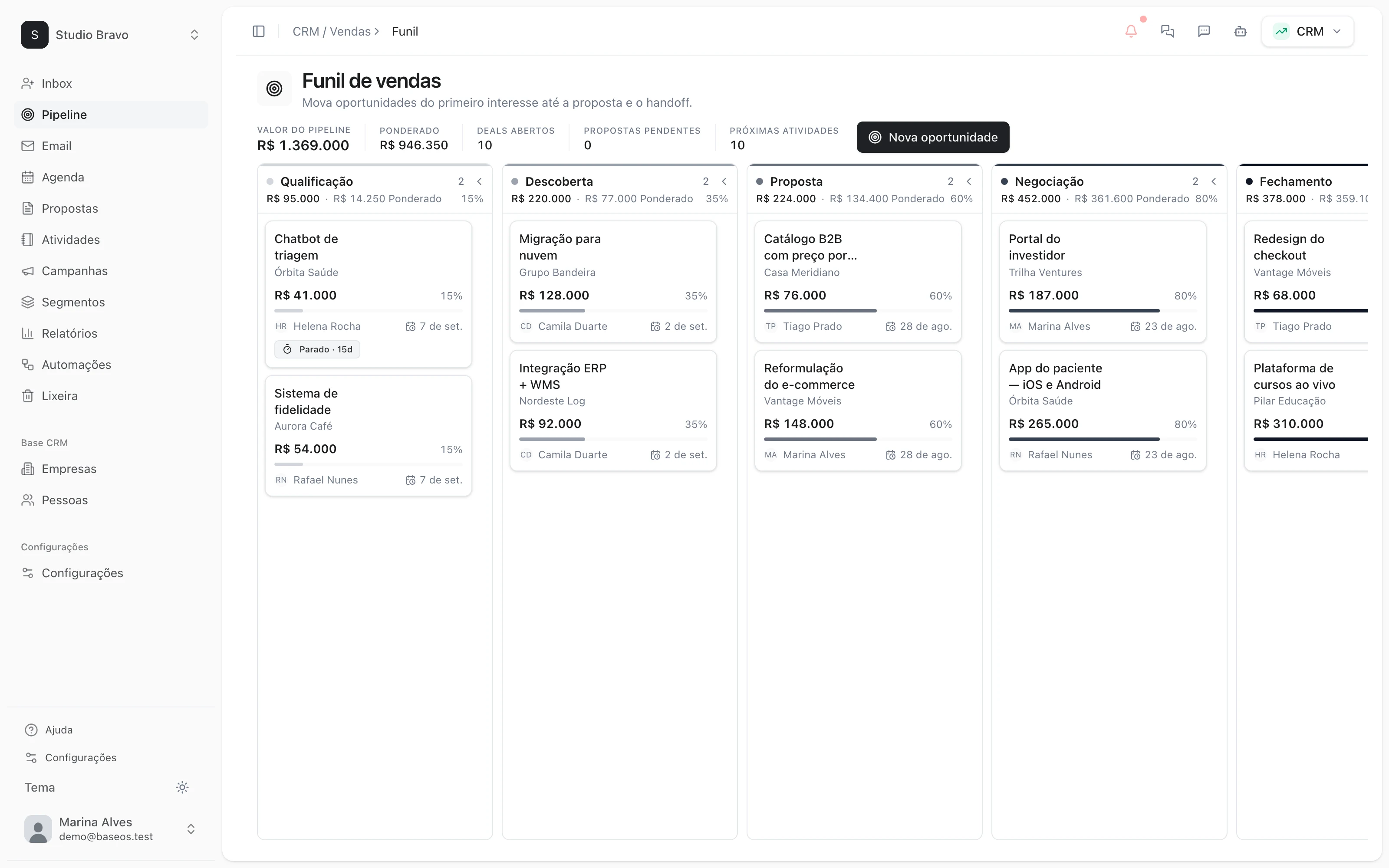Open Automações in the sidebar
The height and width of the screenshot is (868, 1389).
(x=111, y=365)
